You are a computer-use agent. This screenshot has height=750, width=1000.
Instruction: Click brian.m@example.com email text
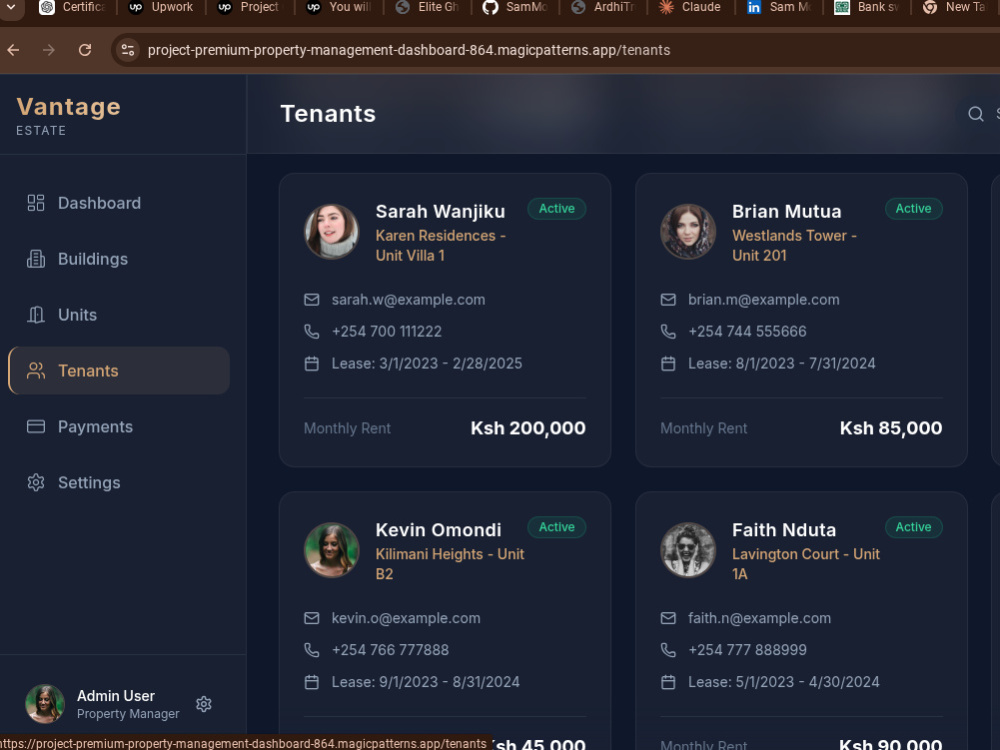(x=763, y=300)
